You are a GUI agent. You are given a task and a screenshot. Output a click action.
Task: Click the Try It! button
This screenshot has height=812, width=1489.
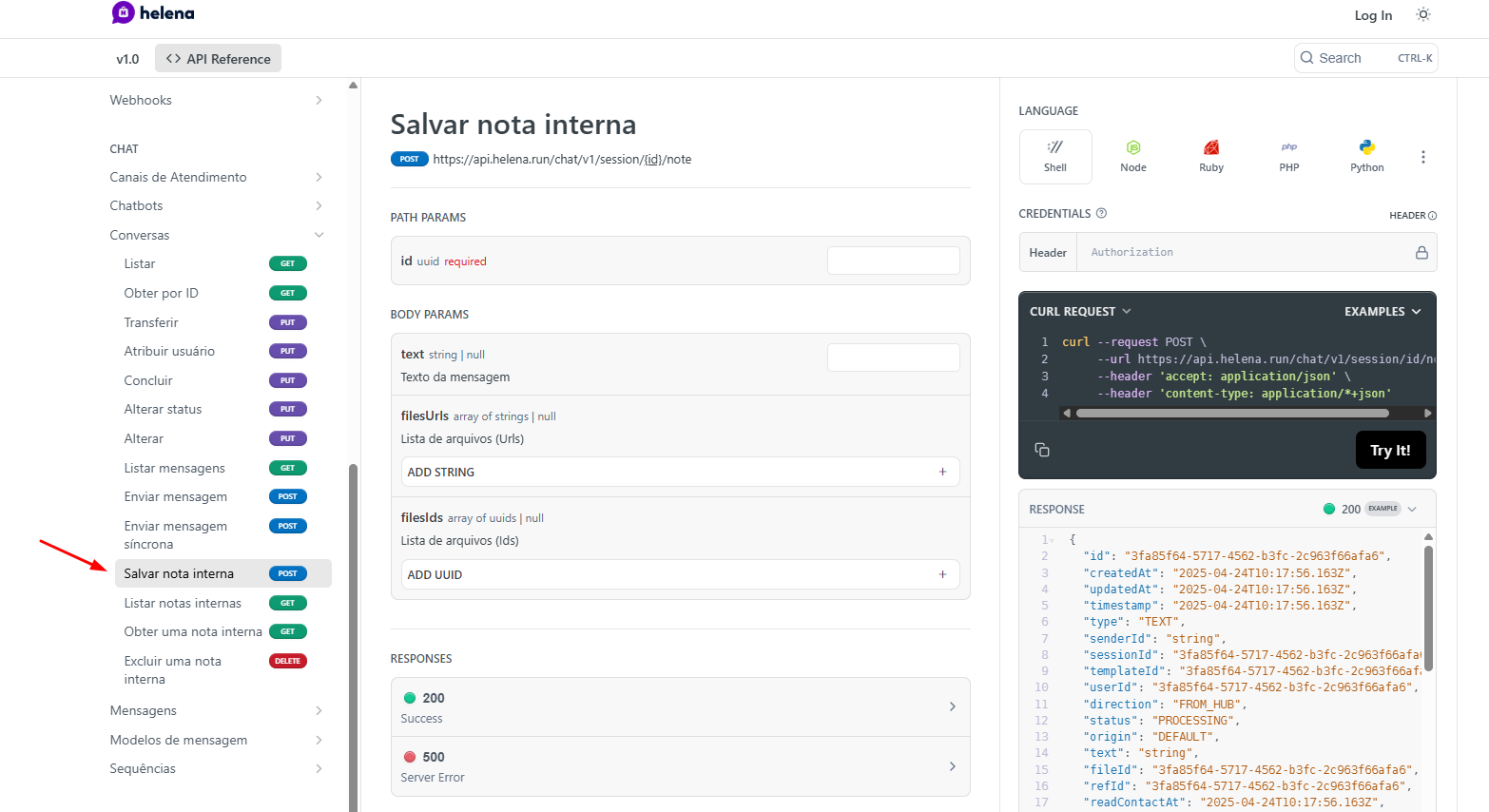pos(1389,451)
